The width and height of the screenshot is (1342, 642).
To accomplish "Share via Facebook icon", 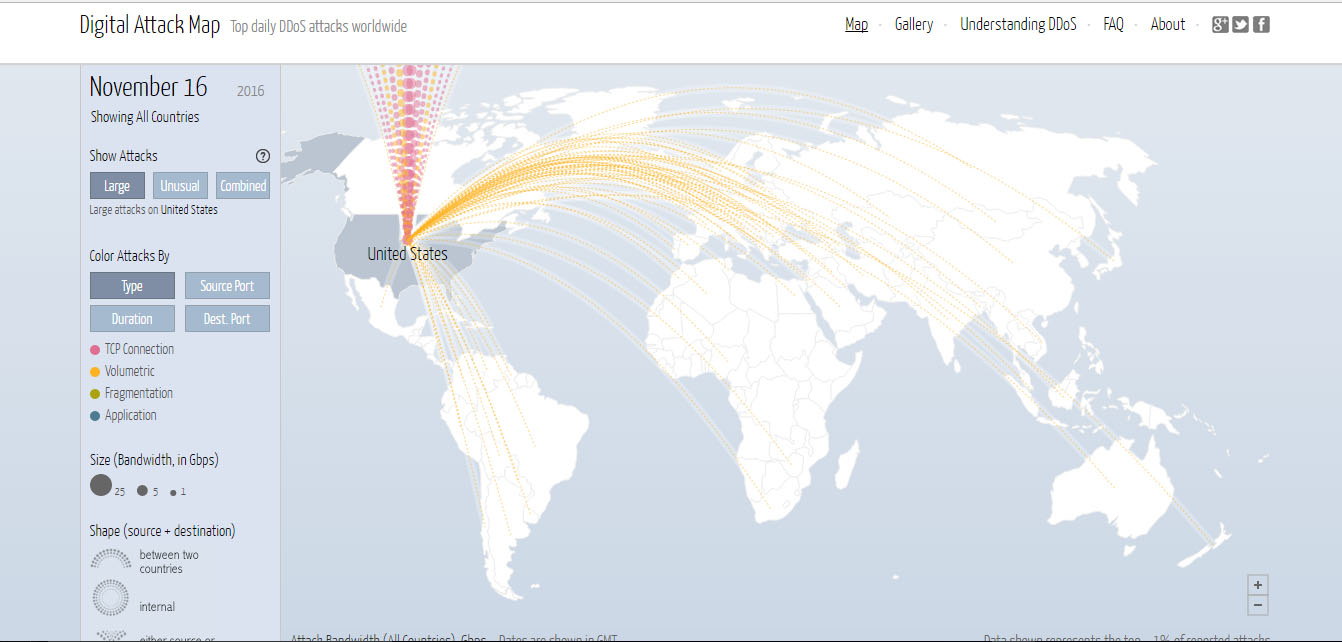I will point(1262,25).
